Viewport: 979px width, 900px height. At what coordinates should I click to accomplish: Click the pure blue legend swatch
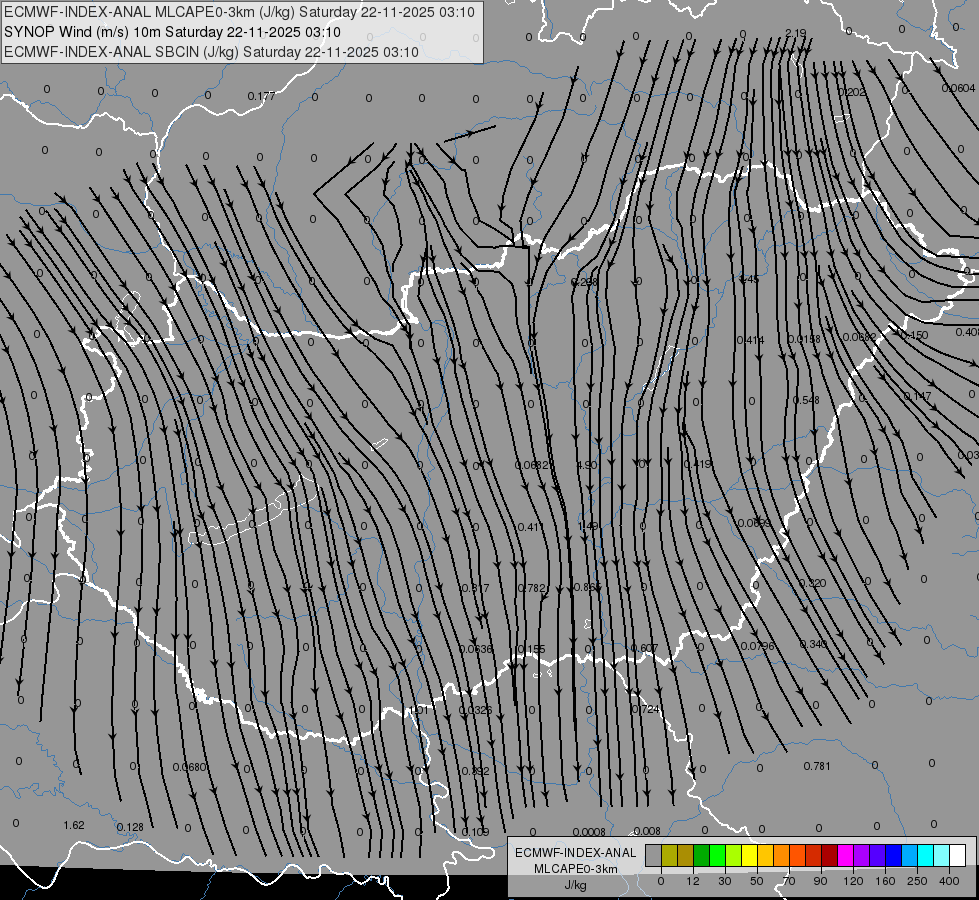(x=893, y=856)
